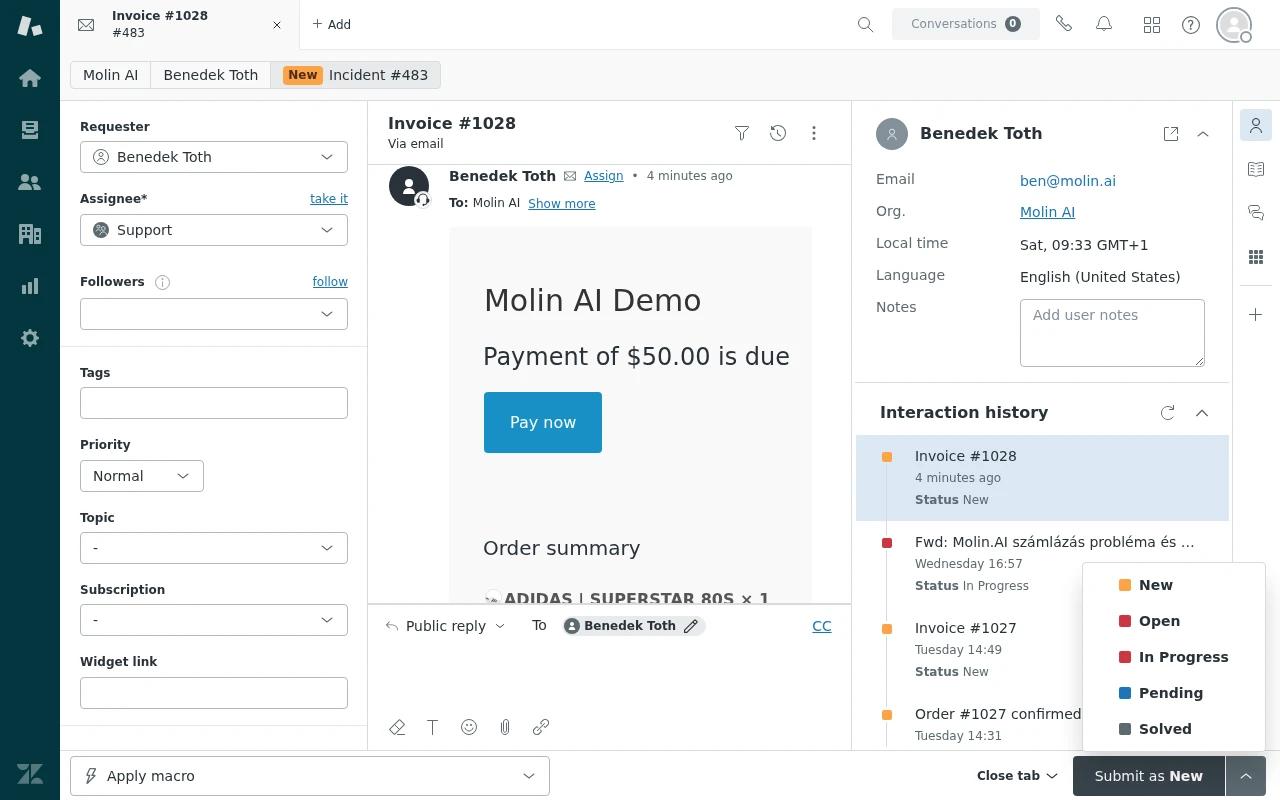The width and height of the screenshot is (1280, 800).
Task: Refresh the Interaction history
Action: pyautogui.click(x=1168, y=412)
